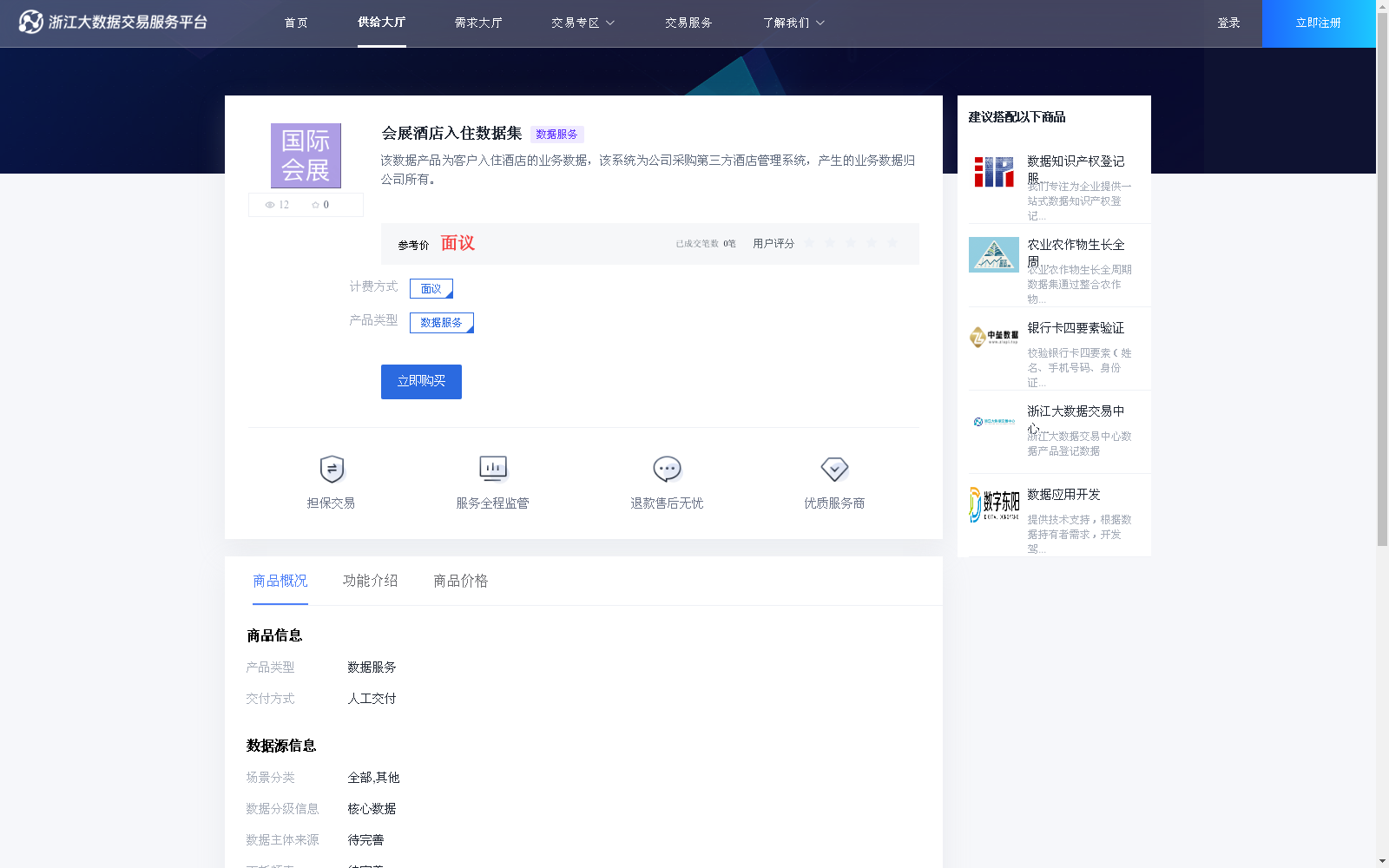The image size is (1389, 868).
Task: Select the 供给大厅 menu item
Action: click(381, 22)
